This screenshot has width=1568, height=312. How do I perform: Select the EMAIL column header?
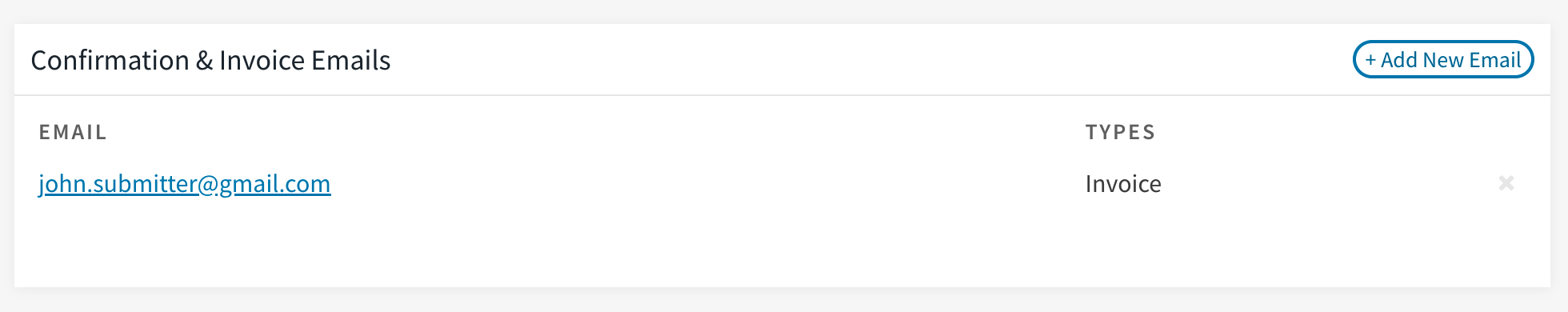pos(73,132)
